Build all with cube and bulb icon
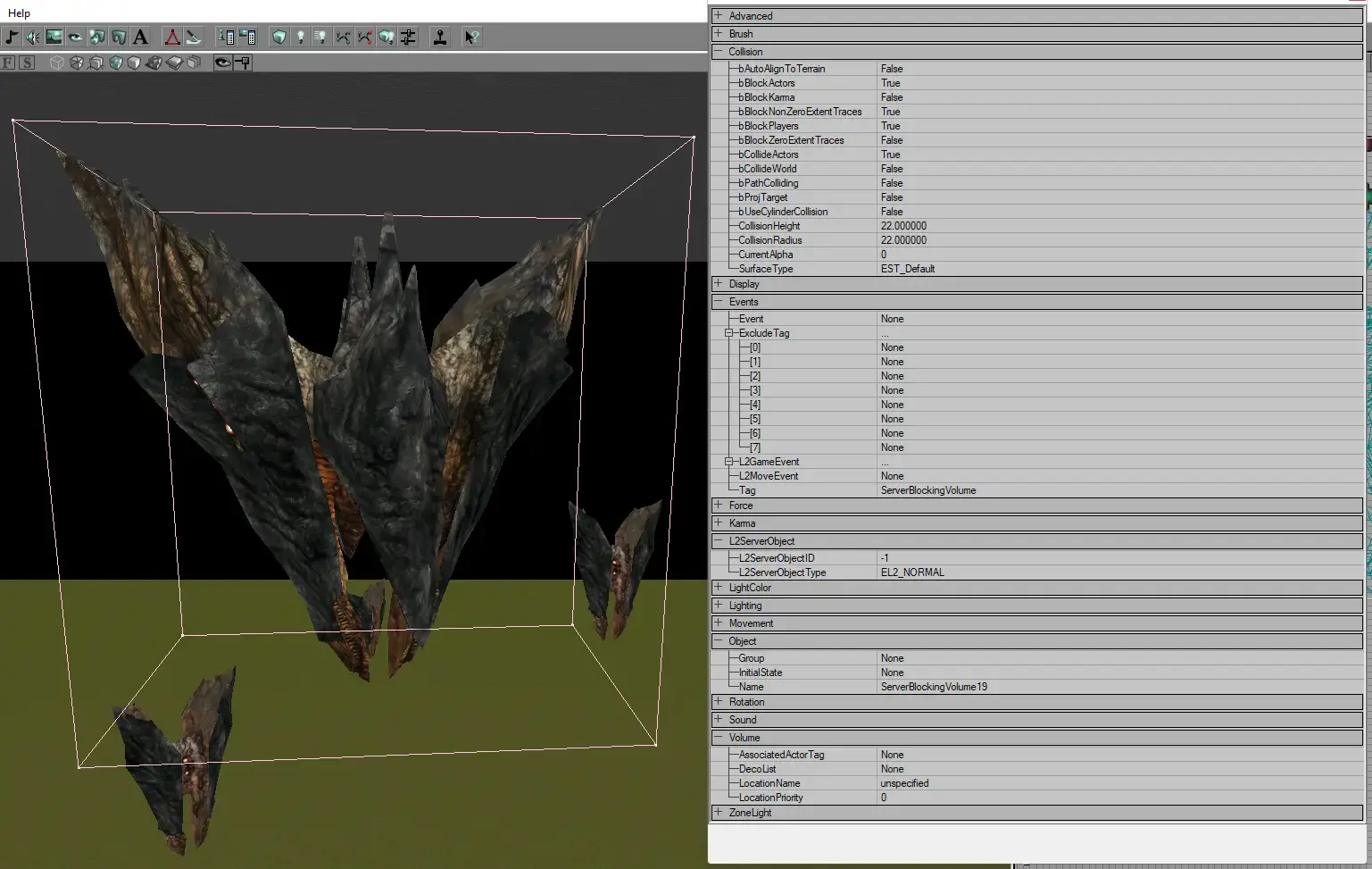The width and height of the screenshot is (1372, 869). pos(386,37)
